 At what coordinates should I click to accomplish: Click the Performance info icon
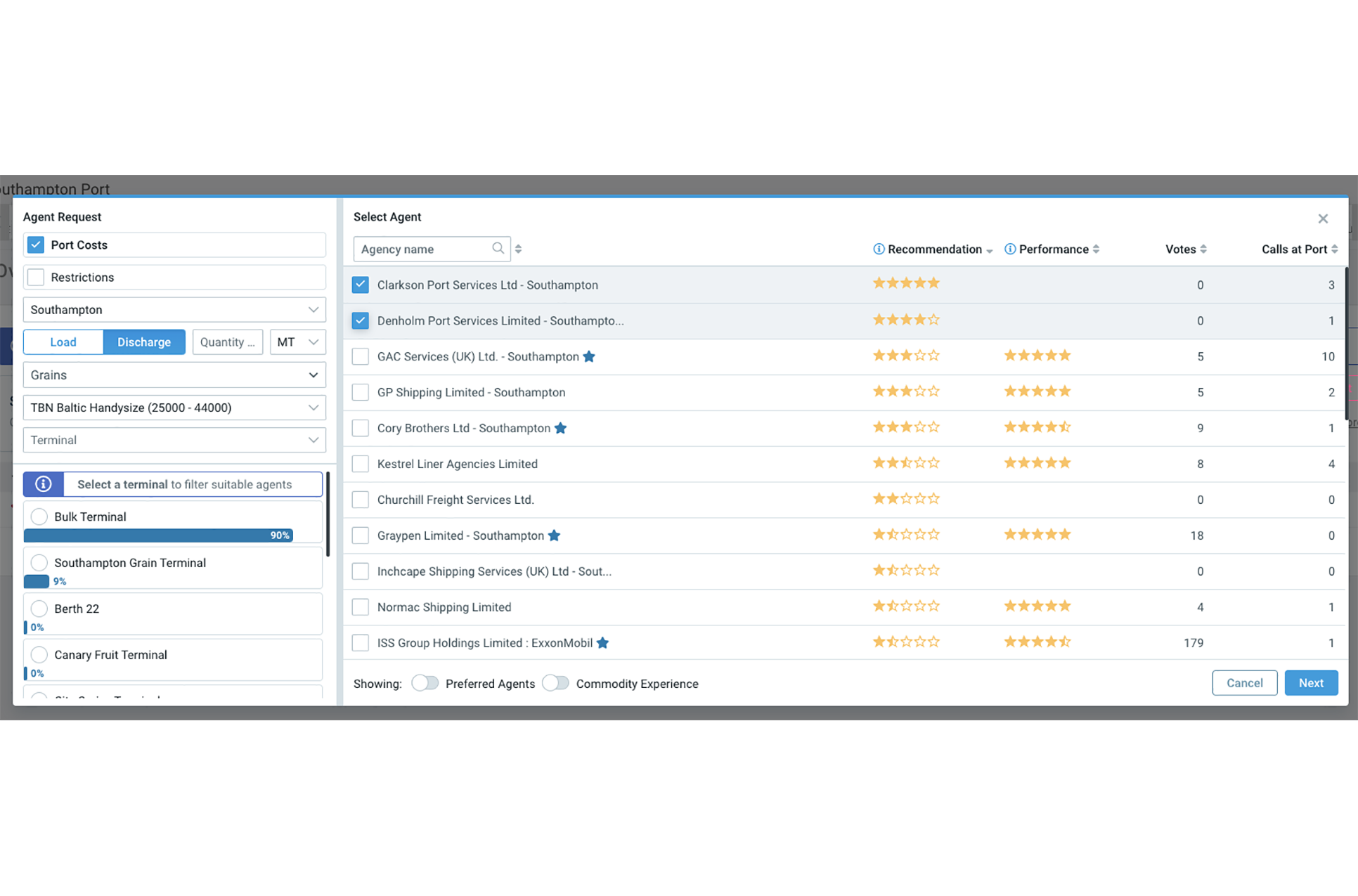1010,249
